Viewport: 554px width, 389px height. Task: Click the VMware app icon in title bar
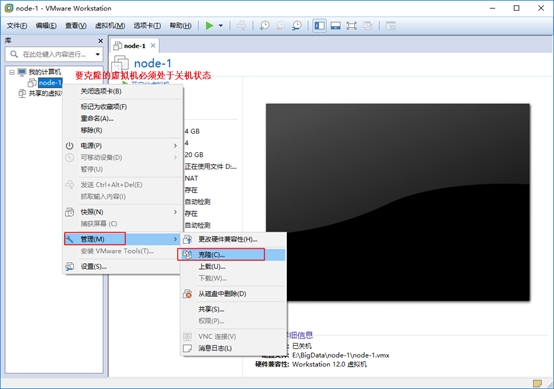point(9,8)
